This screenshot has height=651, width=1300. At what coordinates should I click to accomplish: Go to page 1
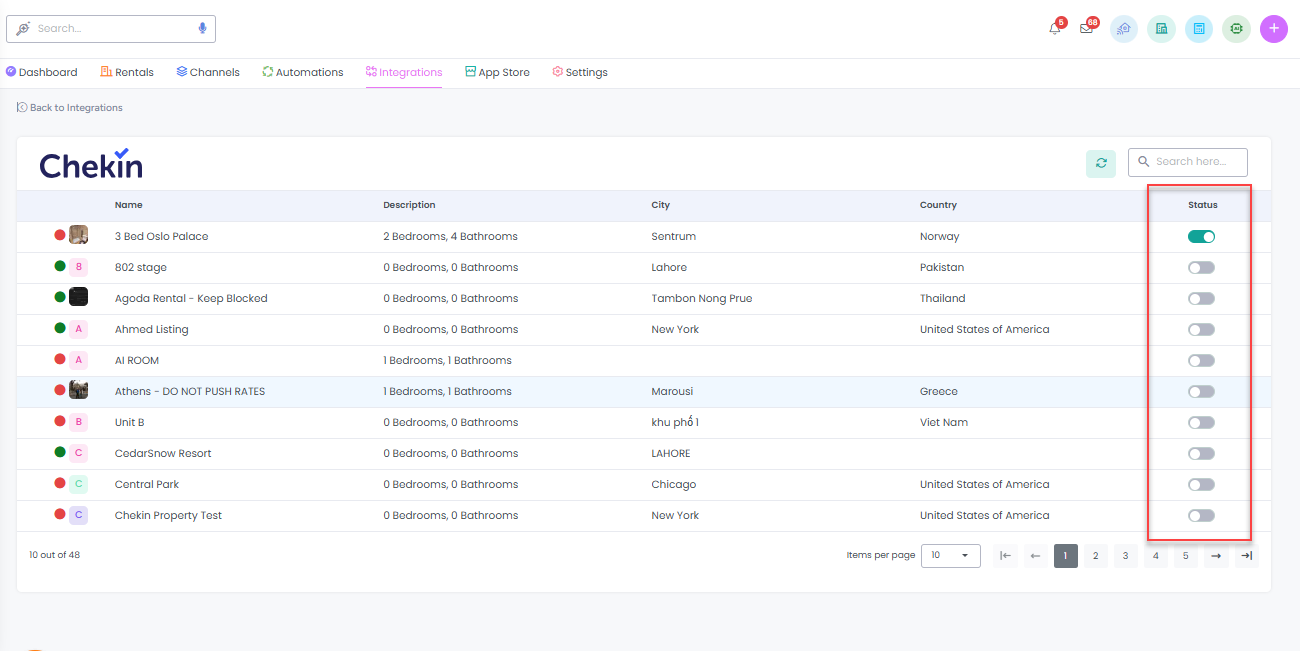[x=1066, y=556]
